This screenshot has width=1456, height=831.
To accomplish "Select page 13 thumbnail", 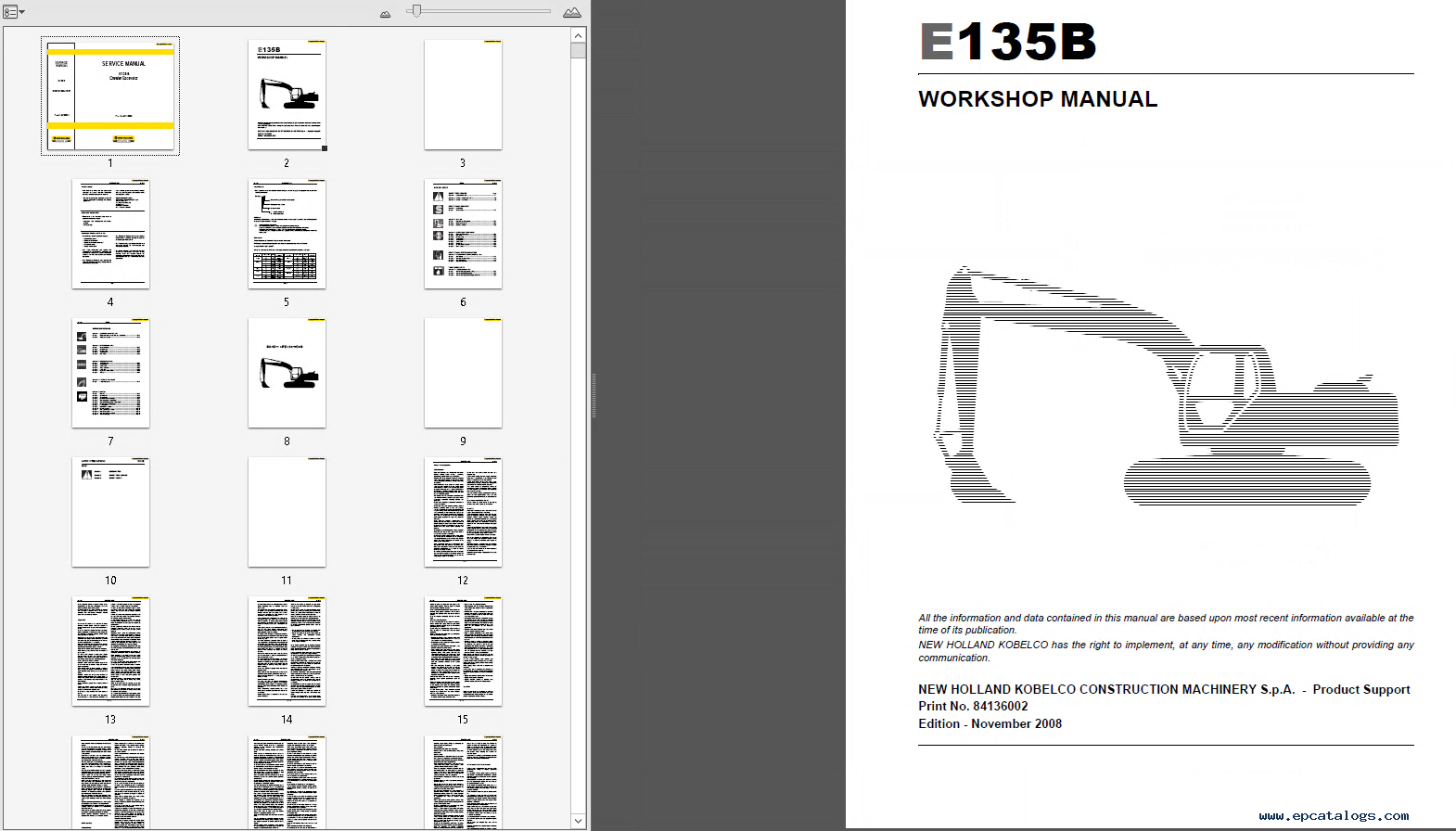I will [x=110, y=651].
